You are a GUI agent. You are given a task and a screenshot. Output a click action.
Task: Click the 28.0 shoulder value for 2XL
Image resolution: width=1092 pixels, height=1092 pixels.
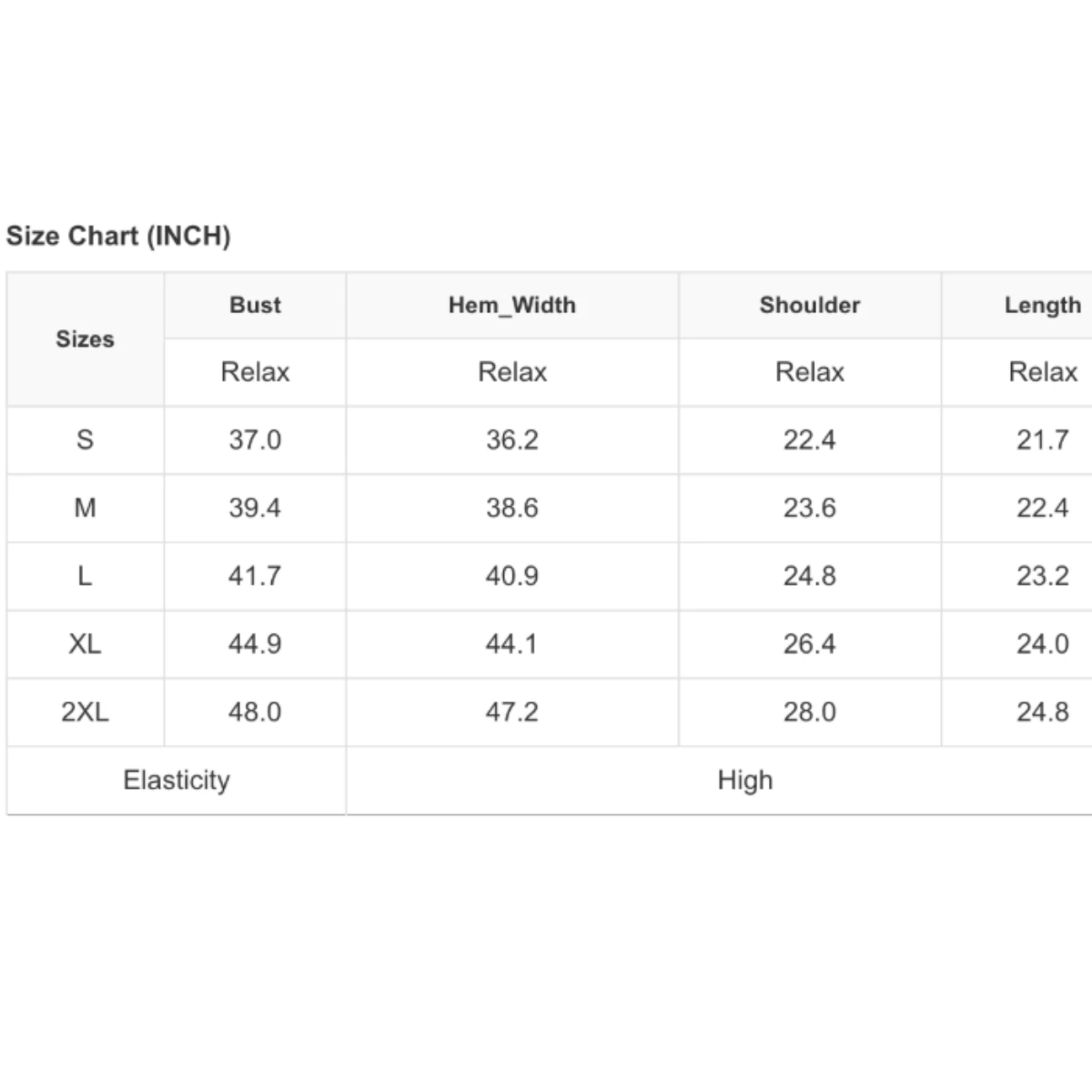pyautogui.click(x=810, y=713)
